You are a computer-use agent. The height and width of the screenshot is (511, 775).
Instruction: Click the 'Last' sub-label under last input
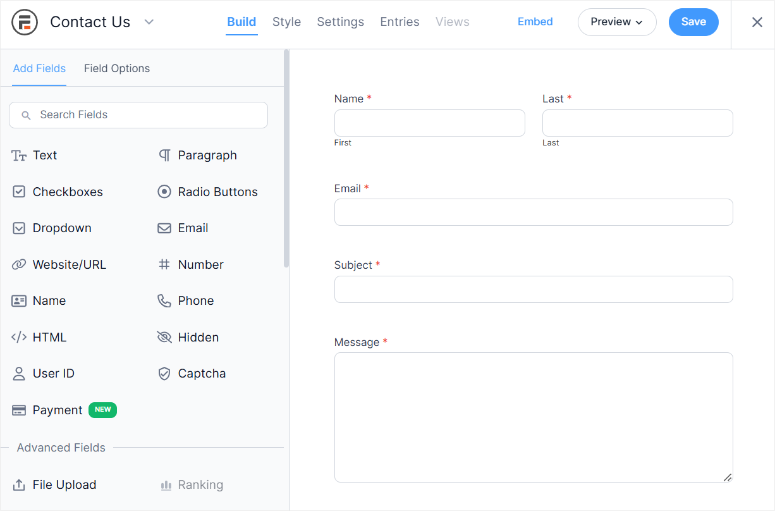coord(551,143)
